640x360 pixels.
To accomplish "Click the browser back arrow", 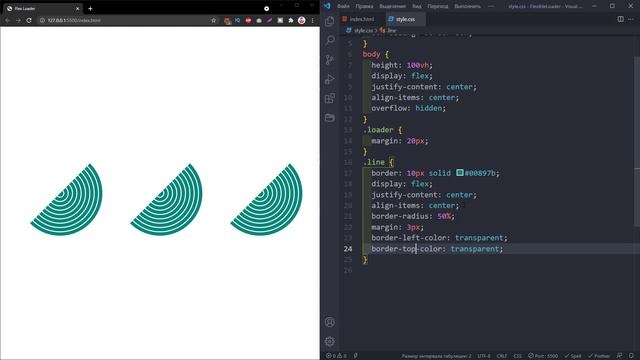I will [7, 20].
